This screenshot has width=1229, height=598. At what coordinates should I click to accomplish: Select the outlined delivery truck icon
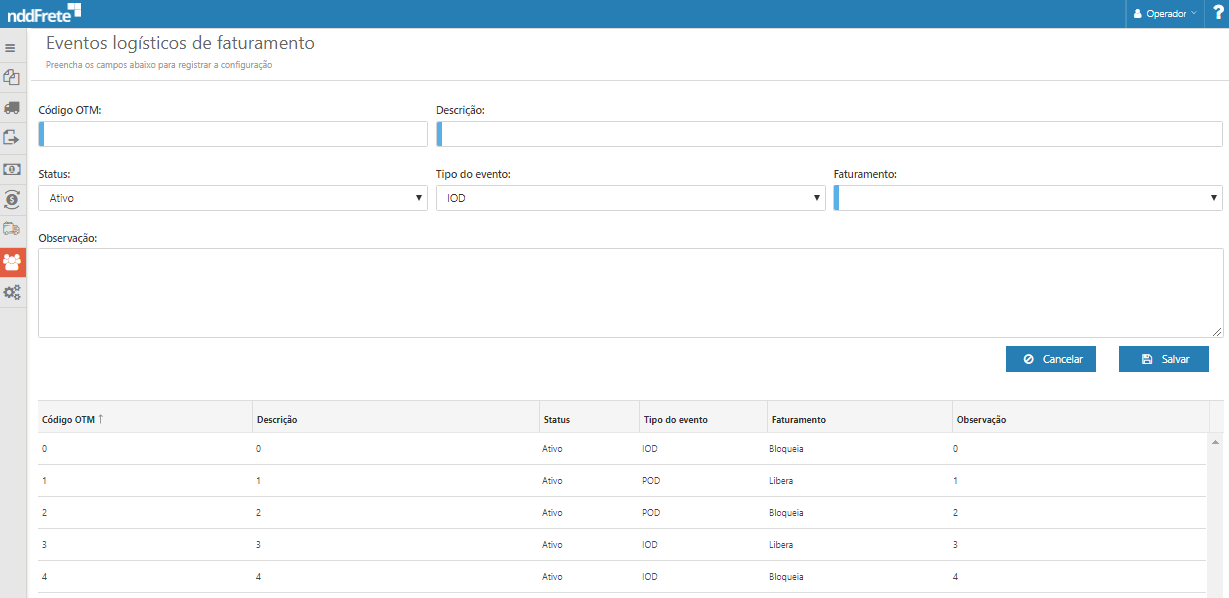12,229
